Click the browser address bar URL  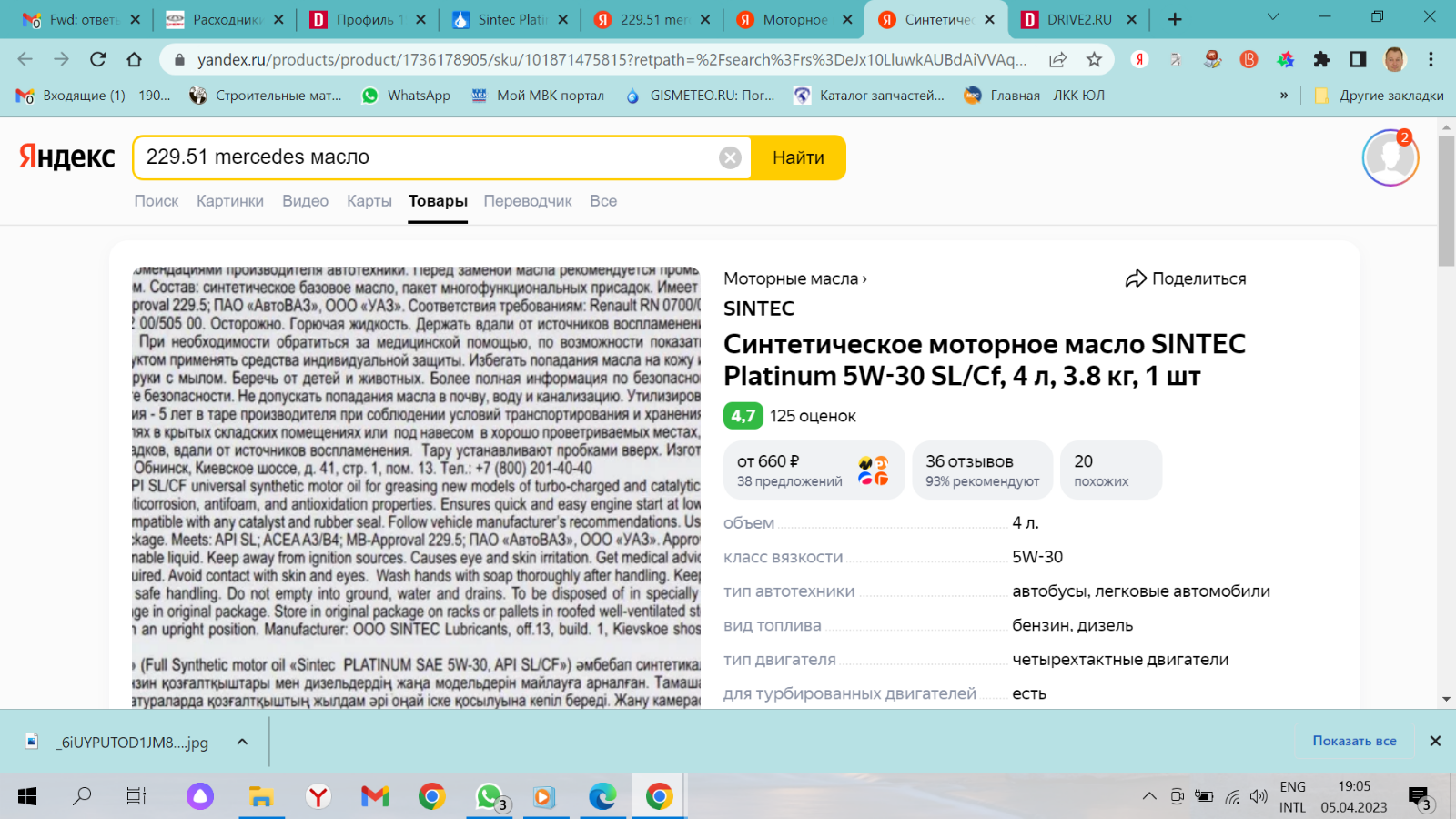[612, 59]
